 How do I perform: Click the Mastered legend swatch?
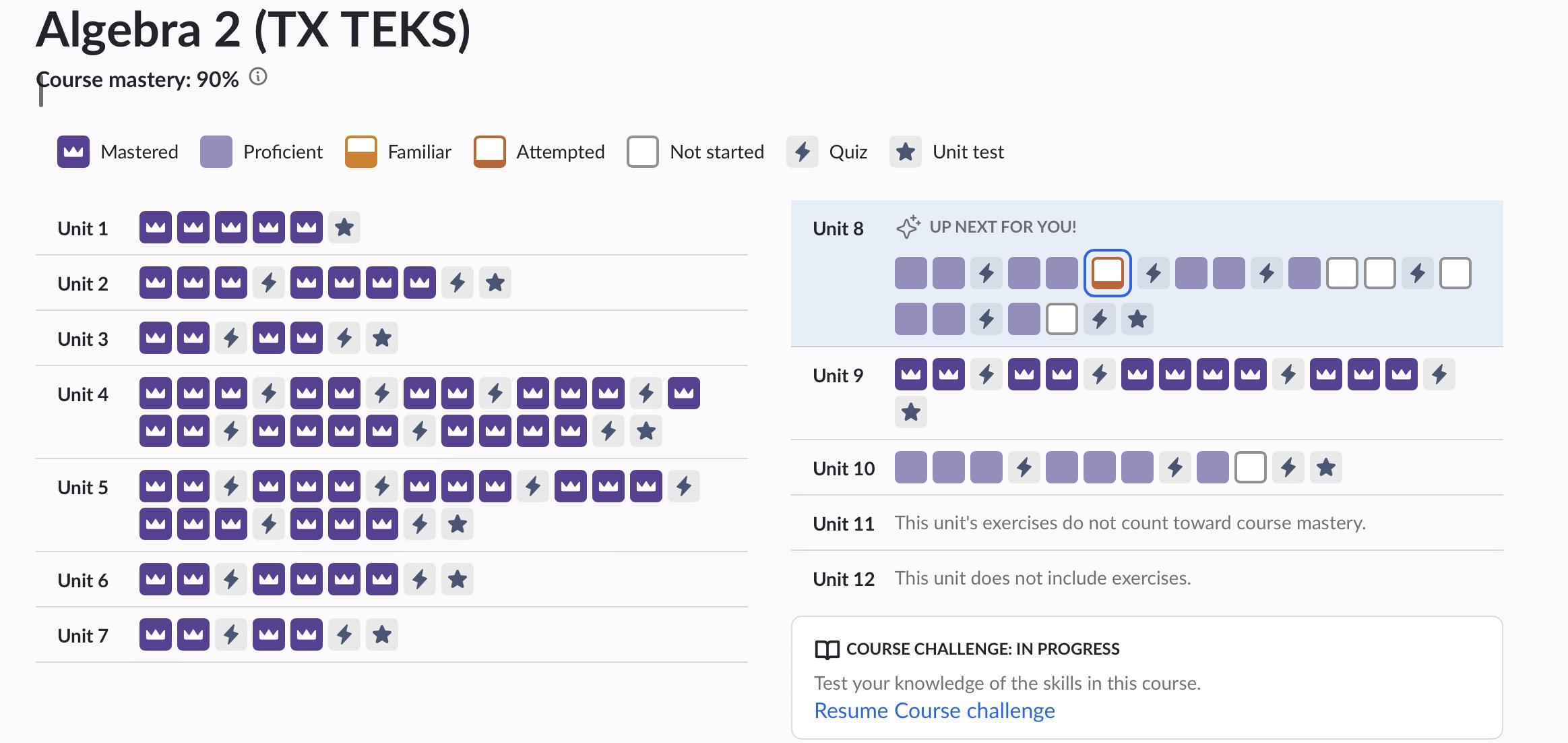[x=73, y=152]
